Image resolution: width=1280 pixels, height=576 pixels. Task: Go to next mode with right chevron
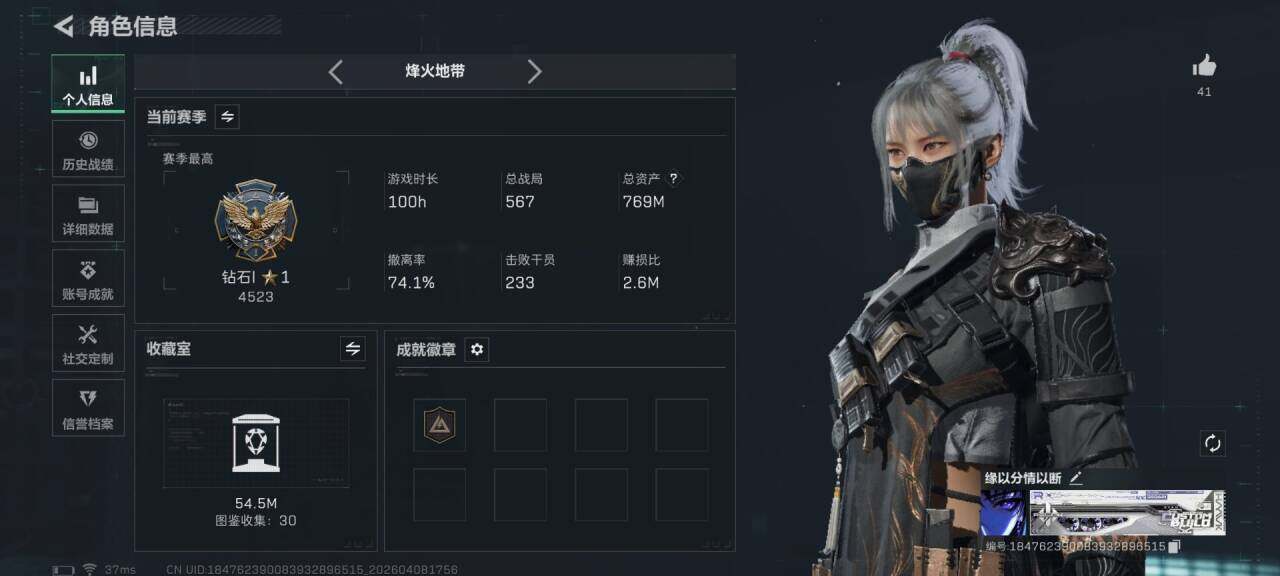click(534, 71)
